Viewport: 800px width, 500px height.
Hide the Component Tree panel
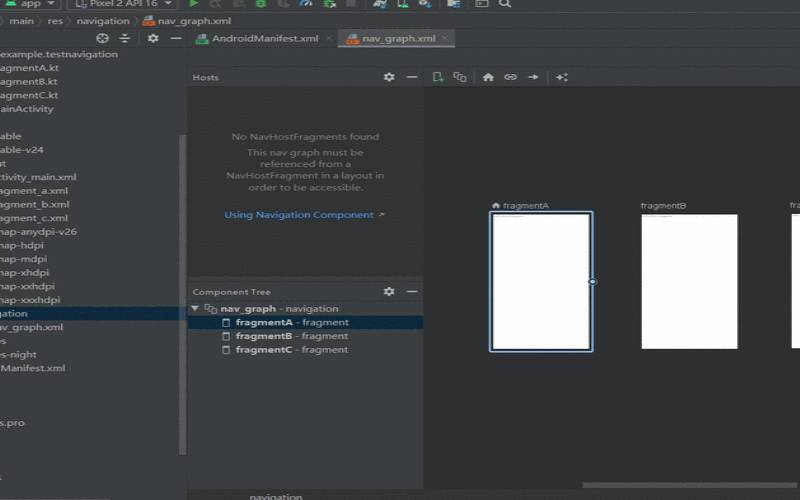coord(412,292)
